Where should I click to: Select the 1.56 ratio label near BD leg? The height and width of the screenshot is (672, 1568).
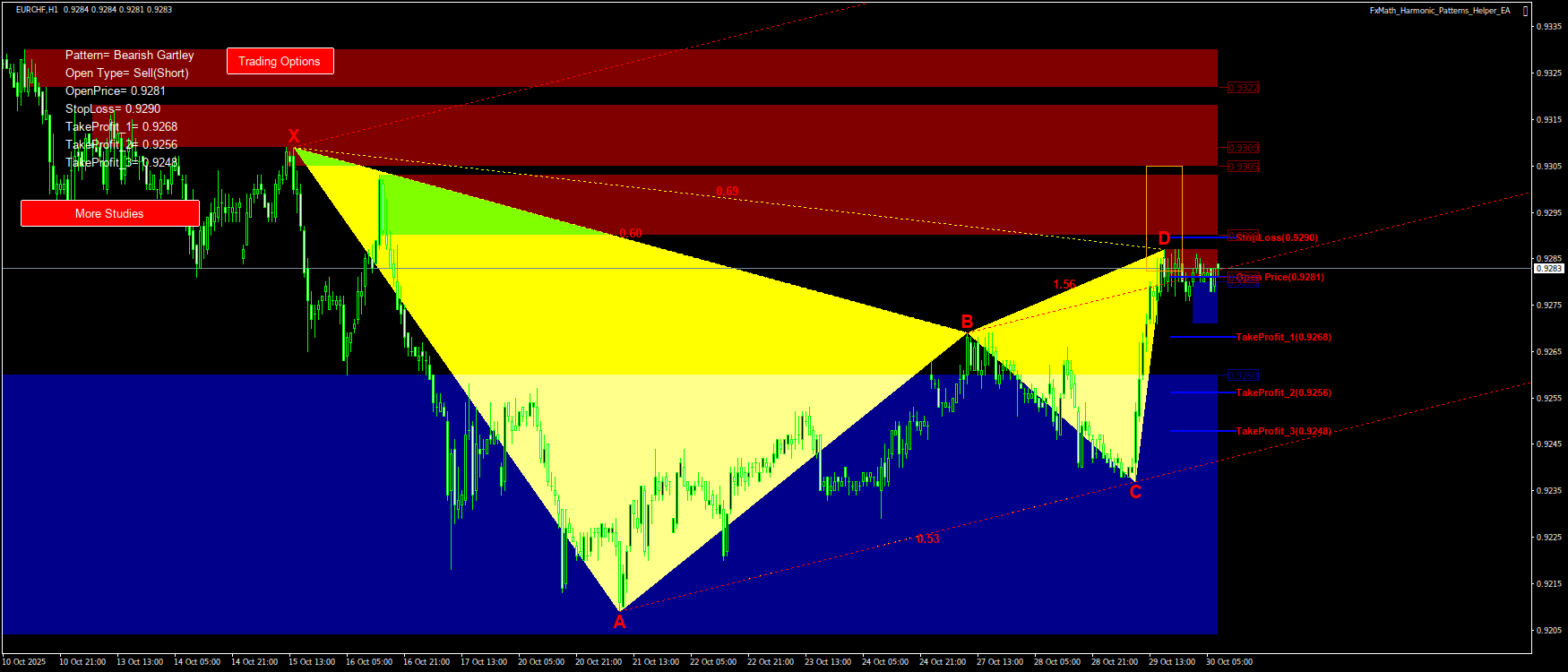(1064, 284)
